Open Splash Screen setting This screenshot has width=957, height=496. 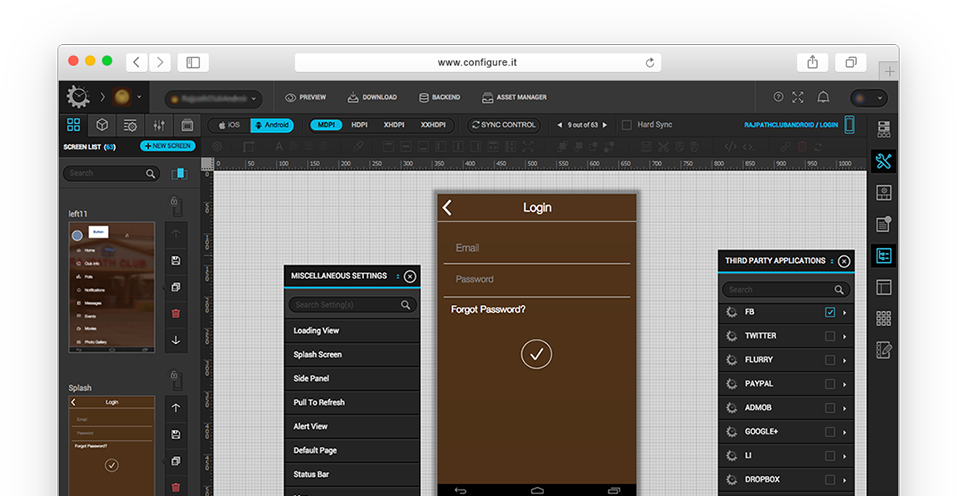click(352, 354)
